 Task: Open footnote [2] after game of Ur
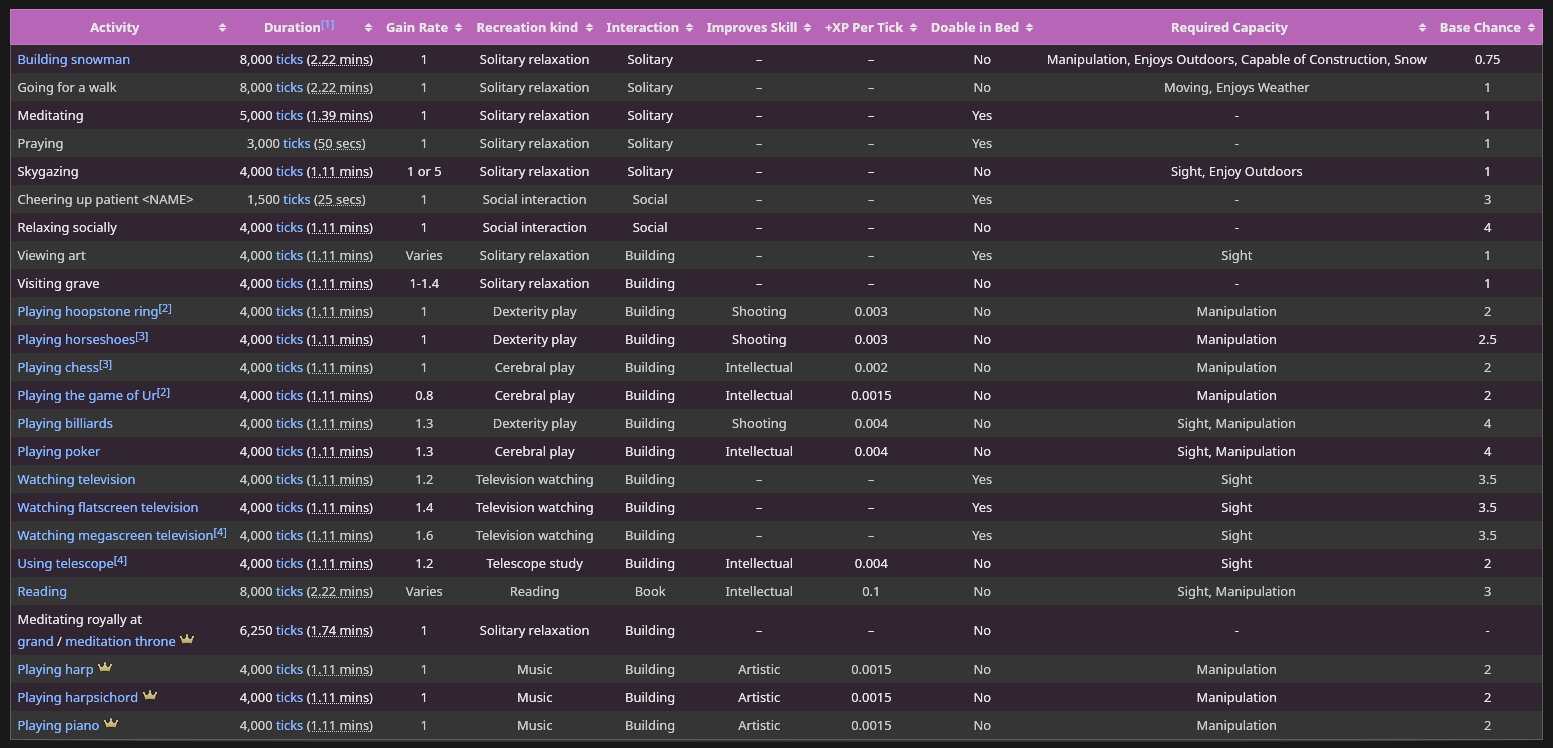(x=164, y=392)
